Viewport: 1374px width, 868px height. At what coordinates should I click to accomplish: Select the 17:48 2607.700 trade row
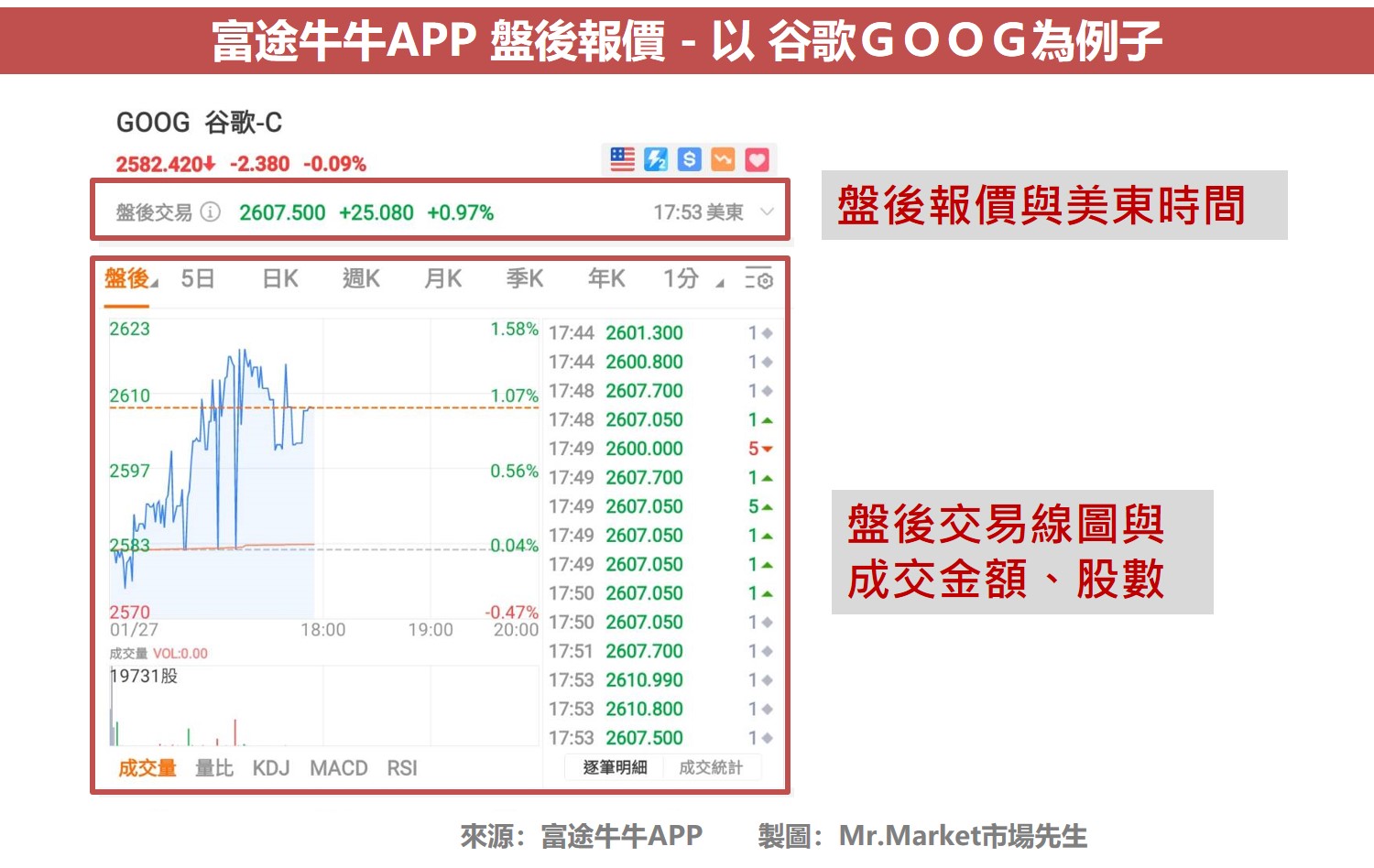coord(661,391)
